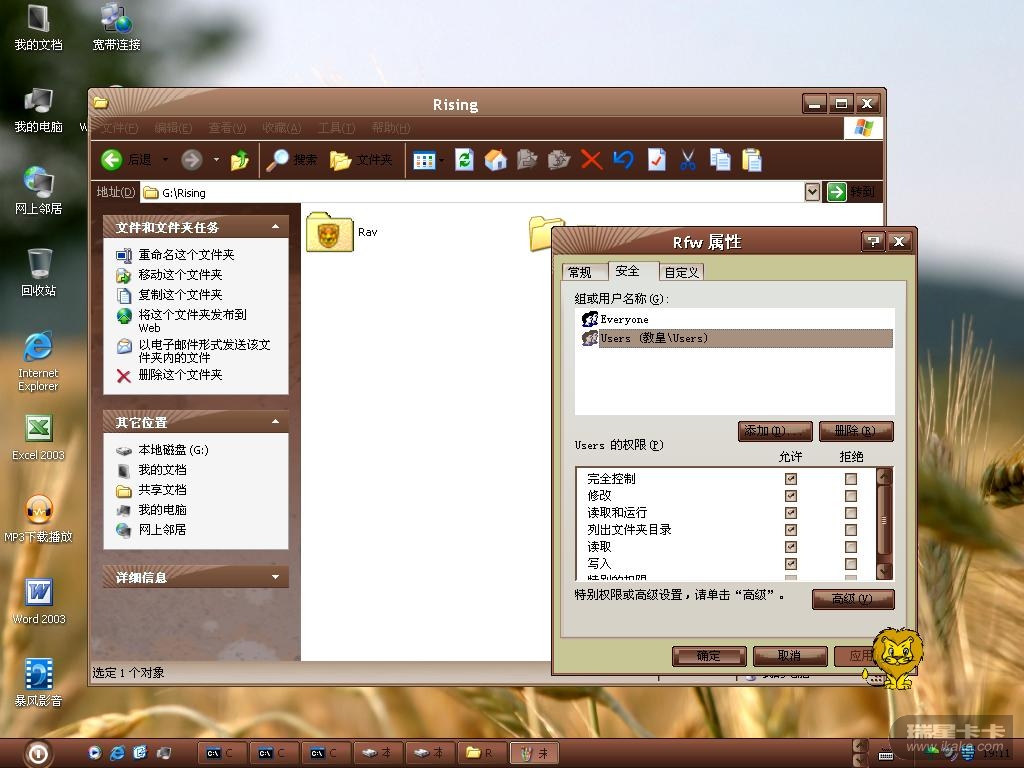Open the Recycle Bin (回收站) icon

[39, 272]
